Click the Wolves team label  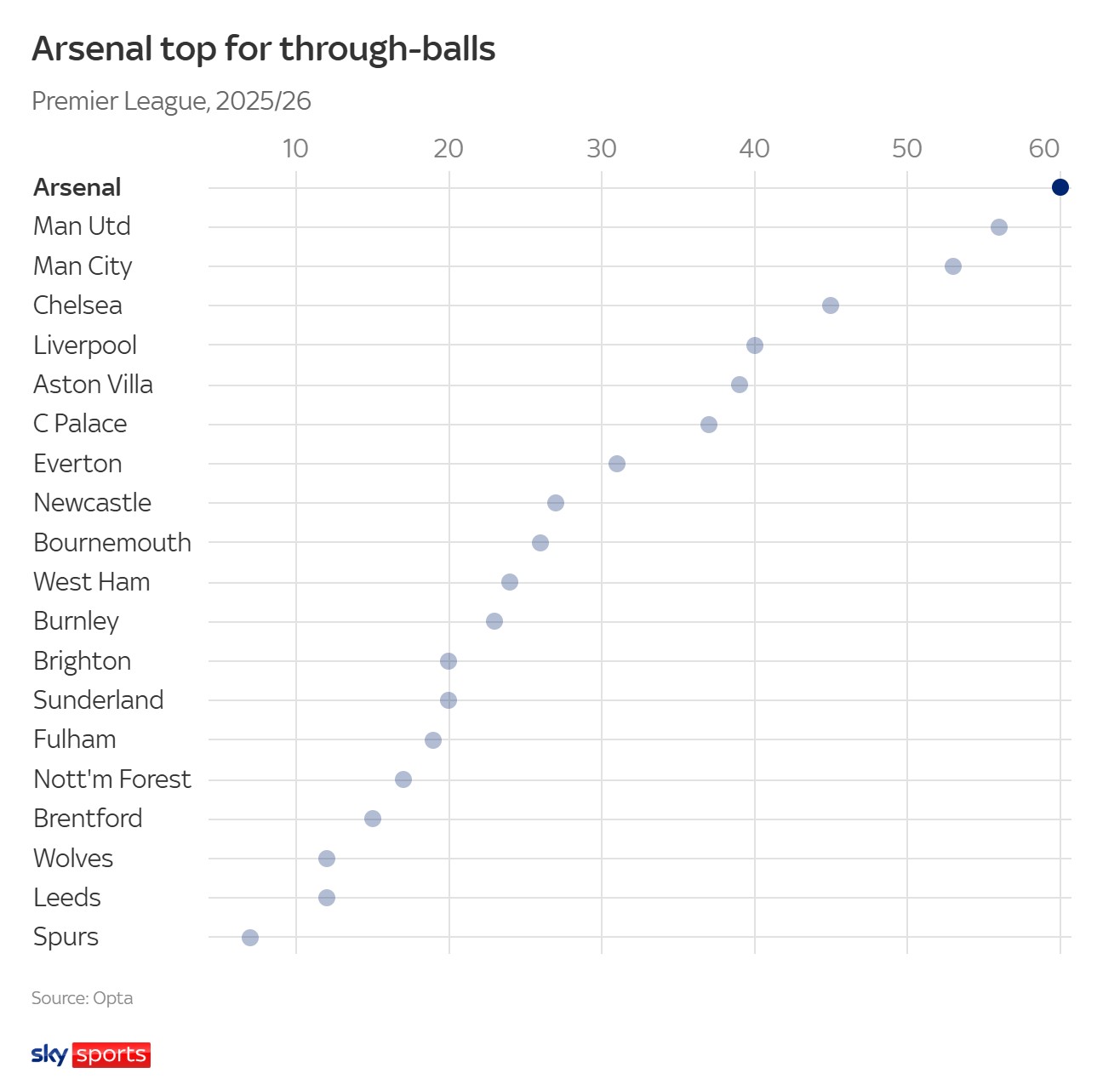[x=73, y=858]
